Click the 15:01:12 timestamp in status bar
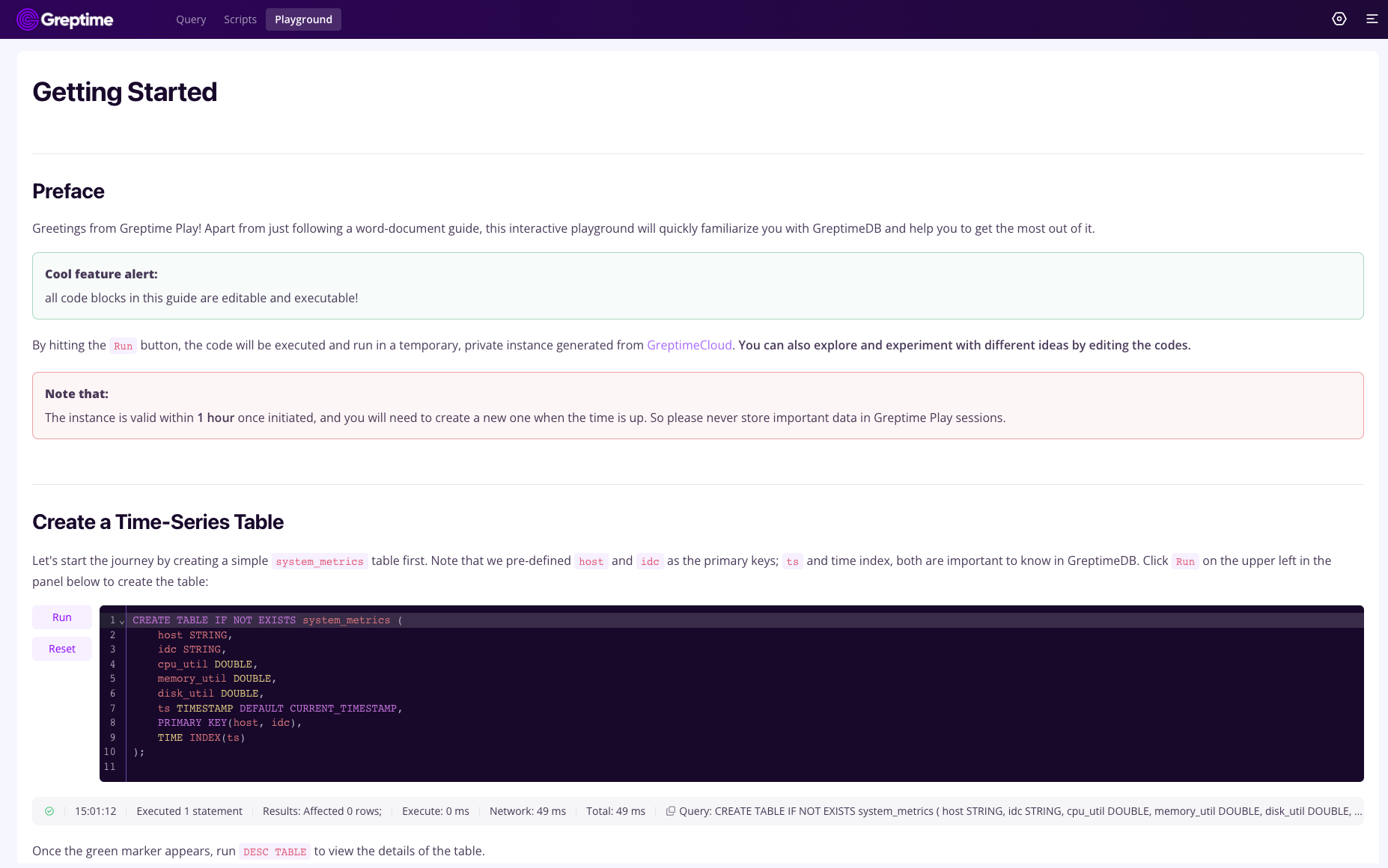 (x=96, y=810)
